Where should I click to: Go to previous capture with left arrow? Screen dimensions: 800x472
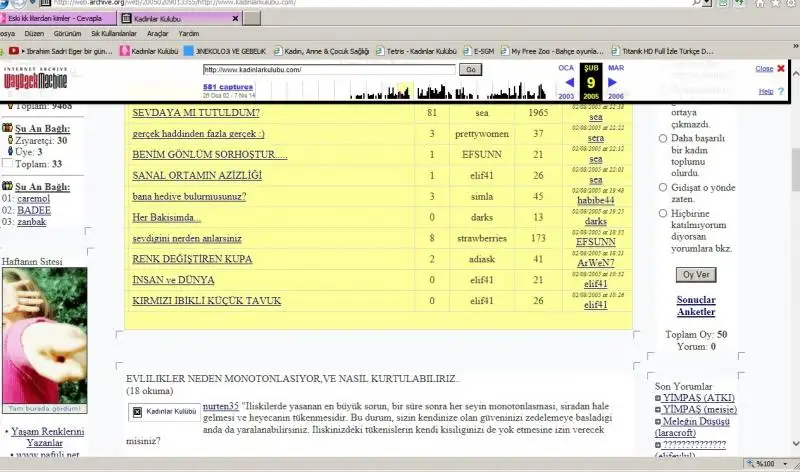tap(569, 82)
